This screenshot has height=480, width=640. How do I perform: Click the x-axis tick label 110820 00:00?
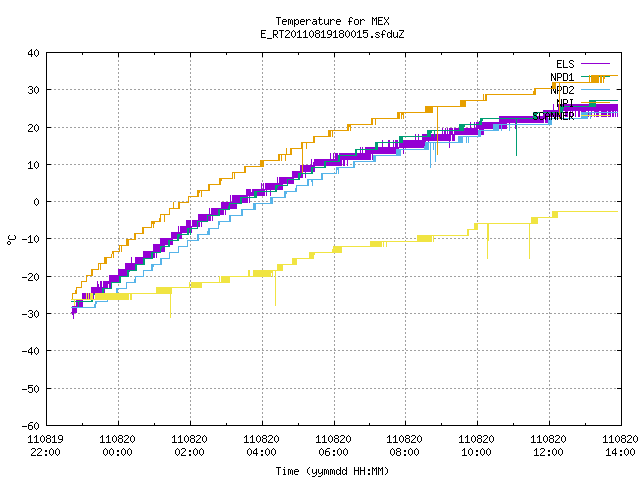click(118, 446)
